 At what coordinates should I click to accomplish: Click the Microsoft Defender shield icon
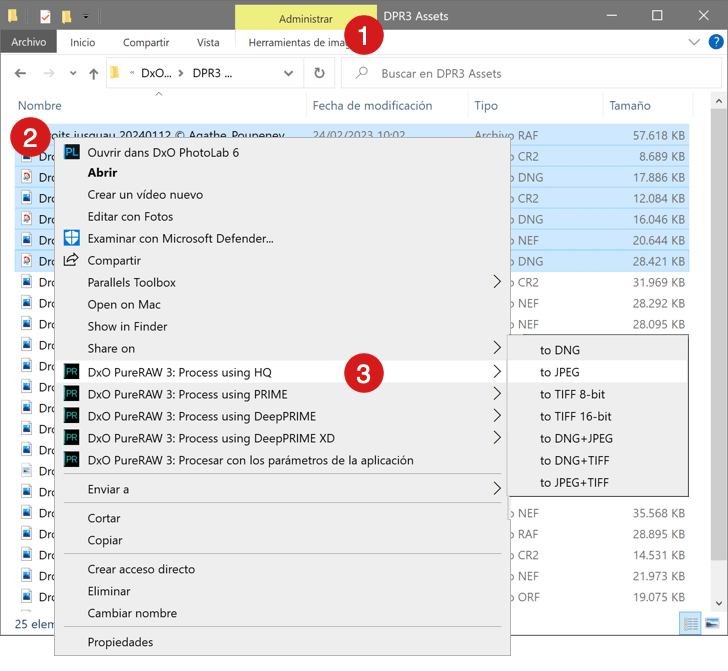tap(72, 238)
